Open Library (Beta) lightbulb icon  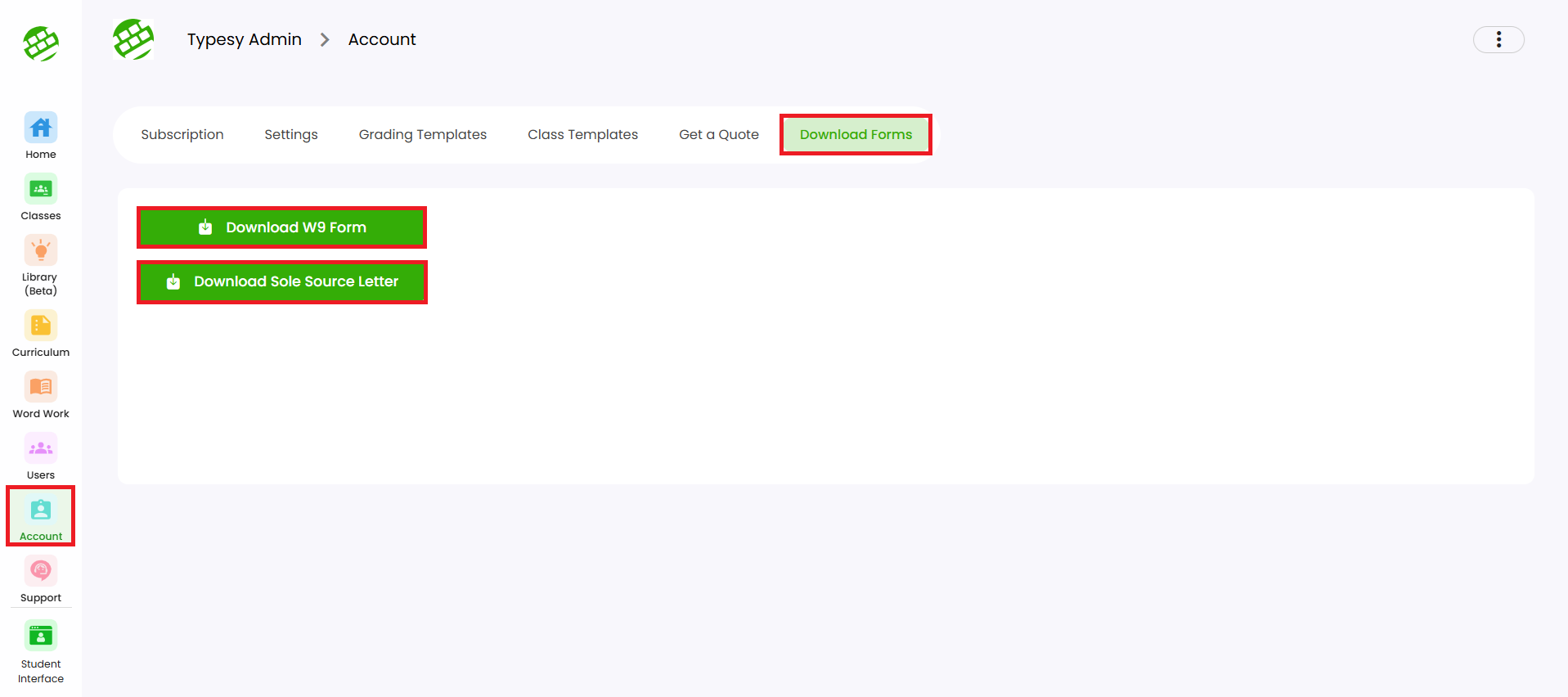[41, 251]
